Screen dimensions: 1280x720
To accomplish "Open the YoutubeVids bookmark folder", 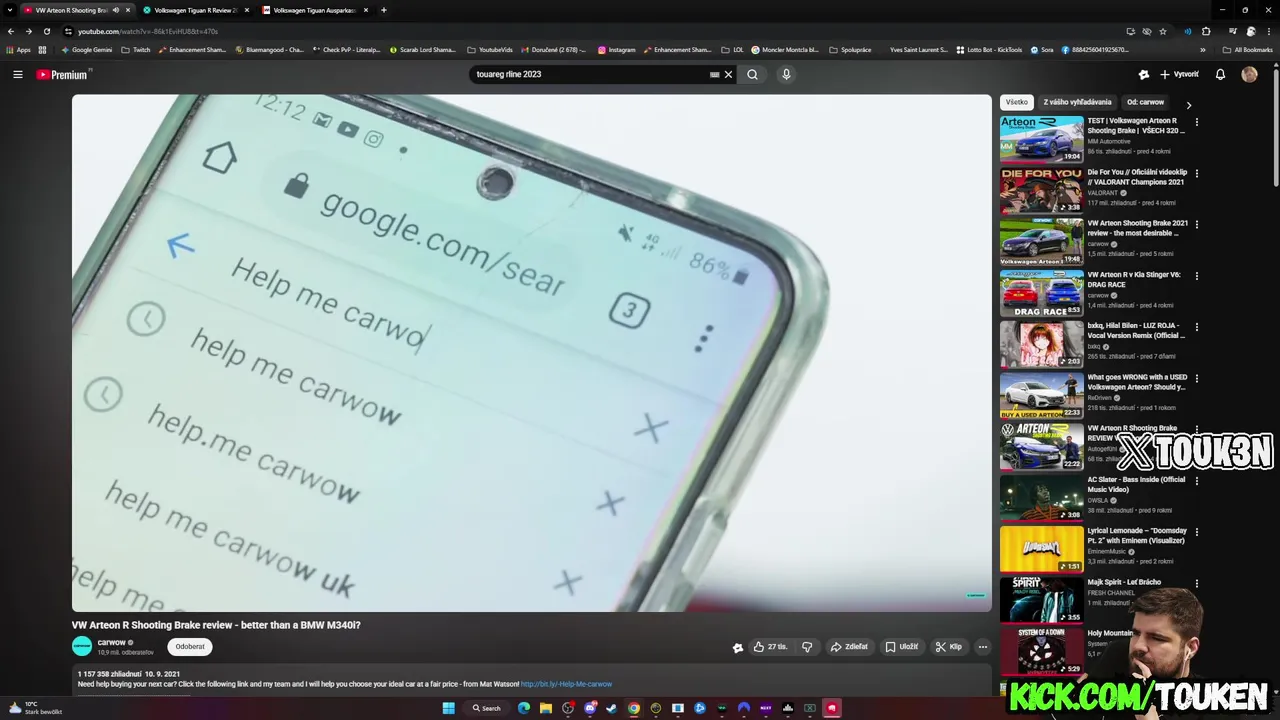I will (x=490, y=49).
